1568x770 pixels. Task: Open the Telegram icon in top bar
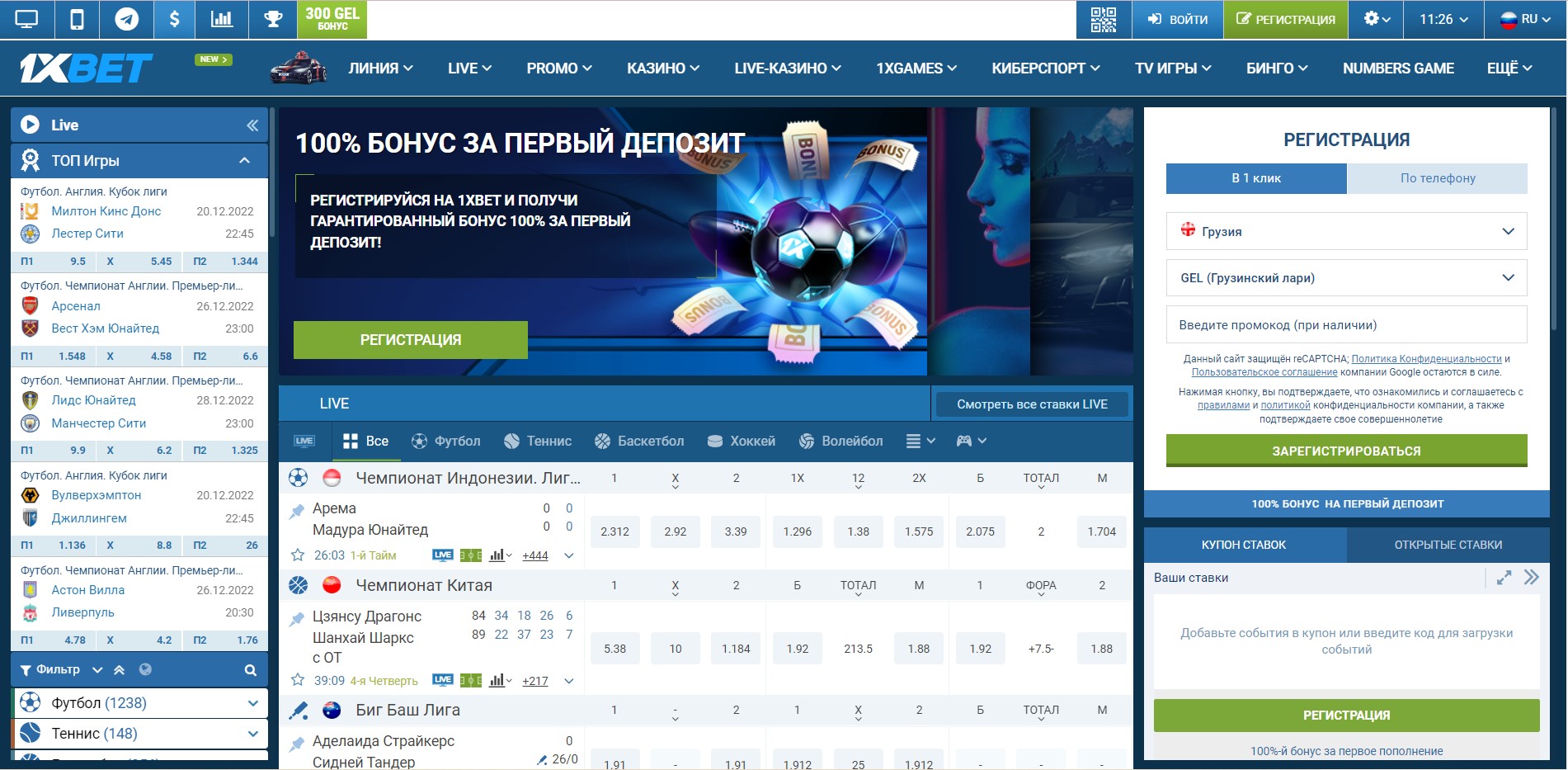(126, 19)
